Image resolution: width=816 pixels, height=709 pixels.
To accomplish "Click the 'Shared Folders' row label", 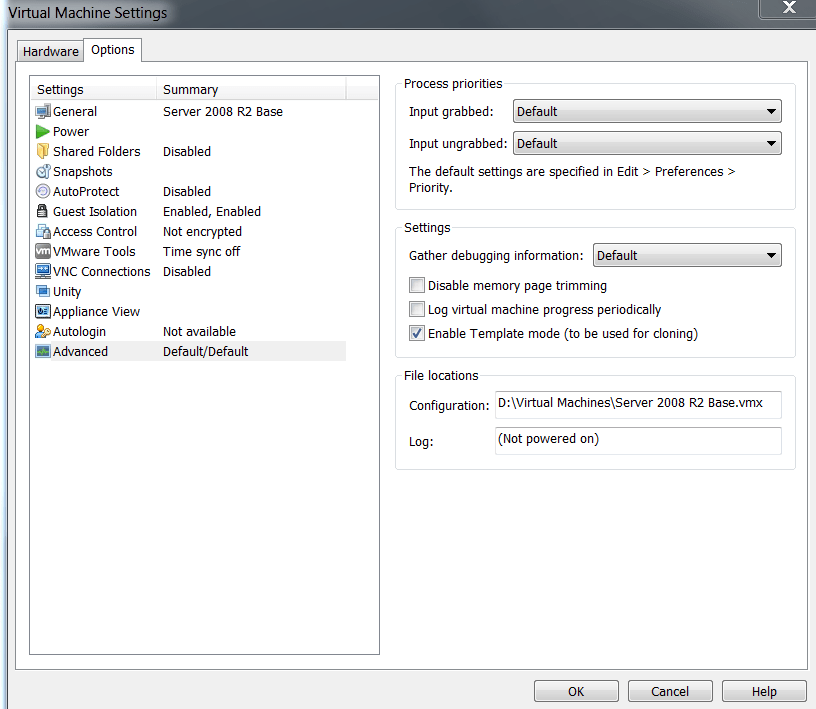I will click(x=96, y=151).
